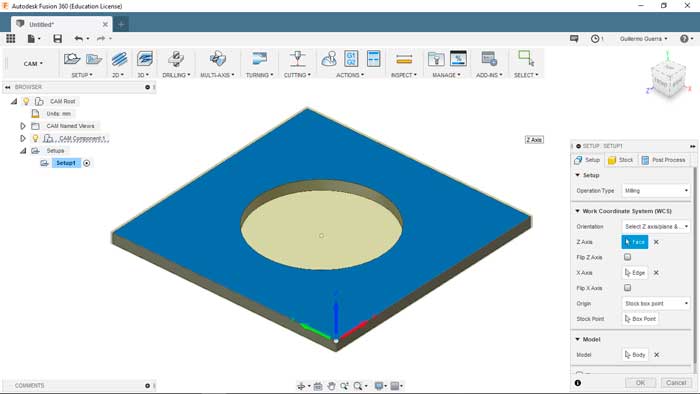
Task: Select Setup1 in the browser tree
Action: point(66,163)
